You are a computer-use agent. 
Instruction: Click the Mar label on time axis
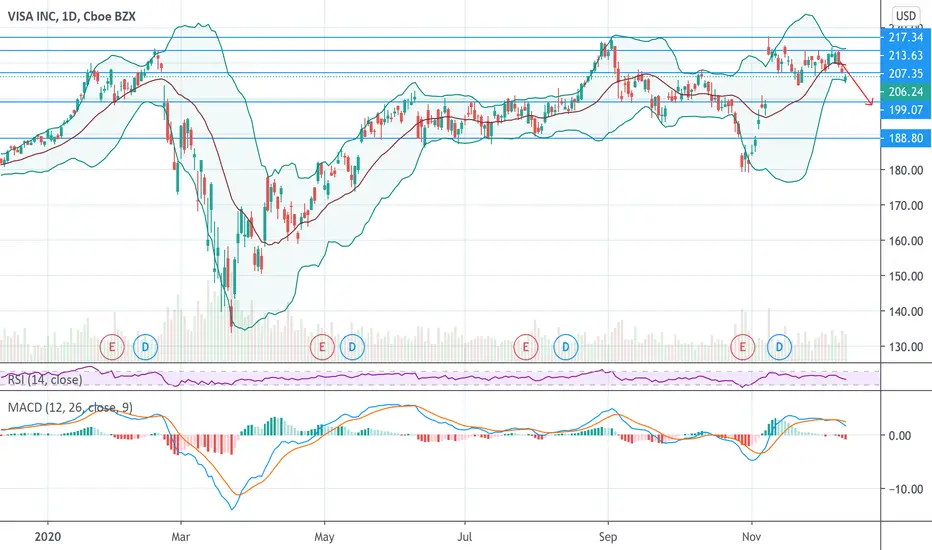180,537
